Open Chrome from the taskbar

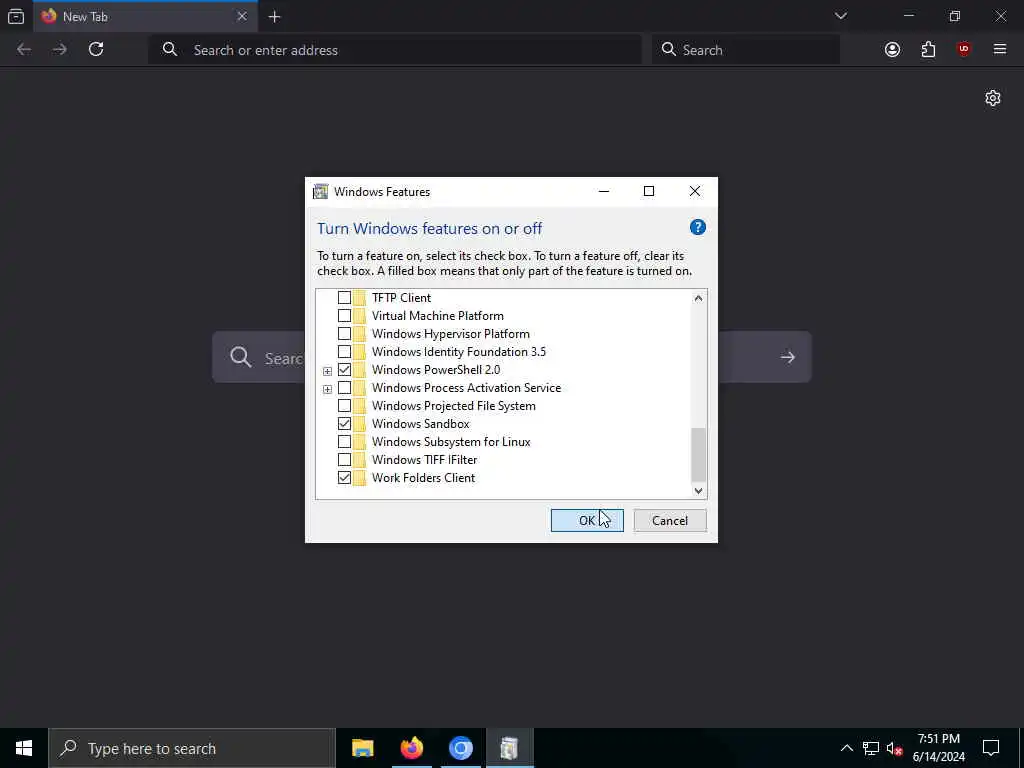click(x=460, y=748)
